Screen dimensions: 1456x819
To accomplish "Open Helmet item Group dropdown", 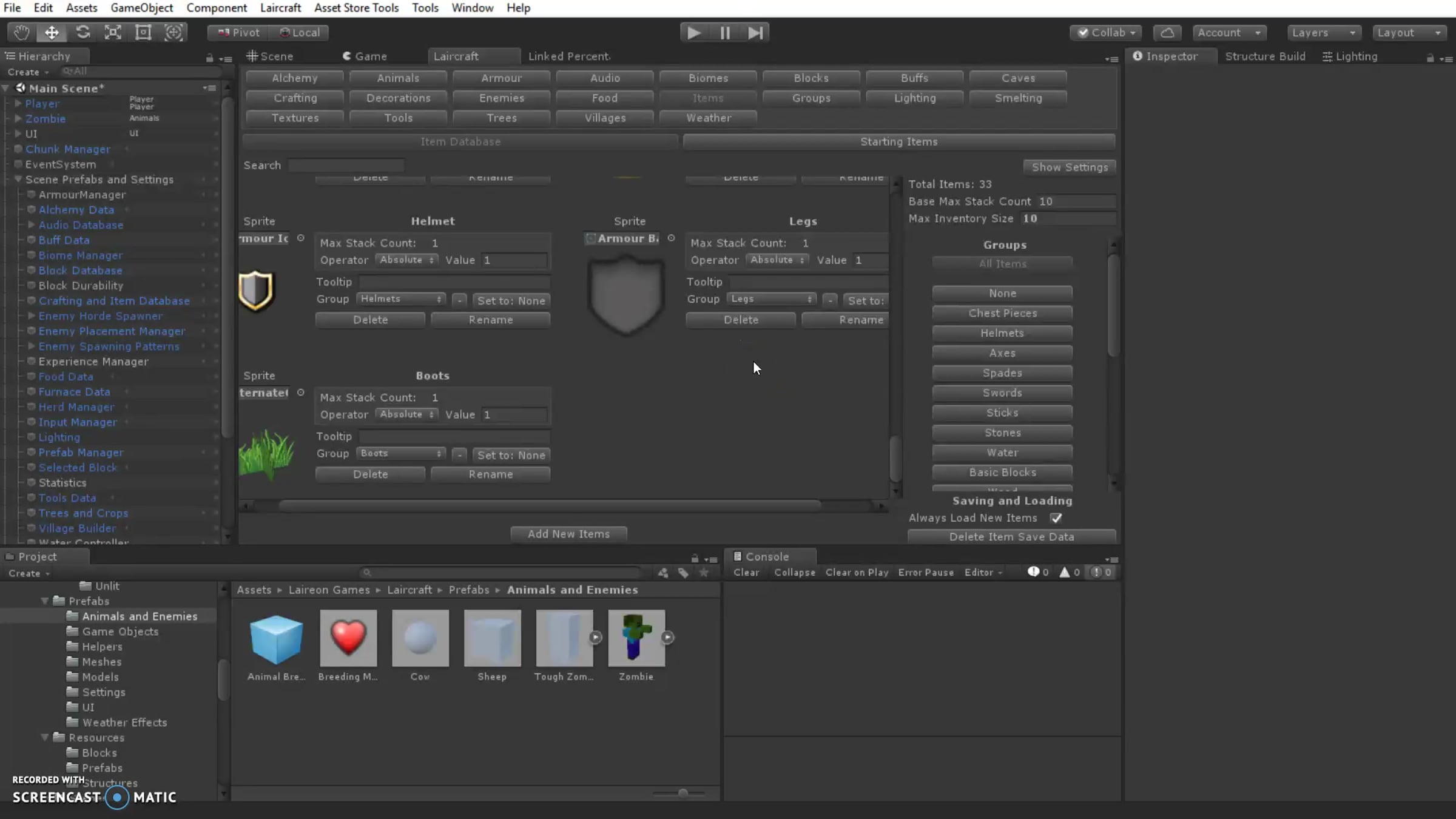I will (x=400, y=299).
